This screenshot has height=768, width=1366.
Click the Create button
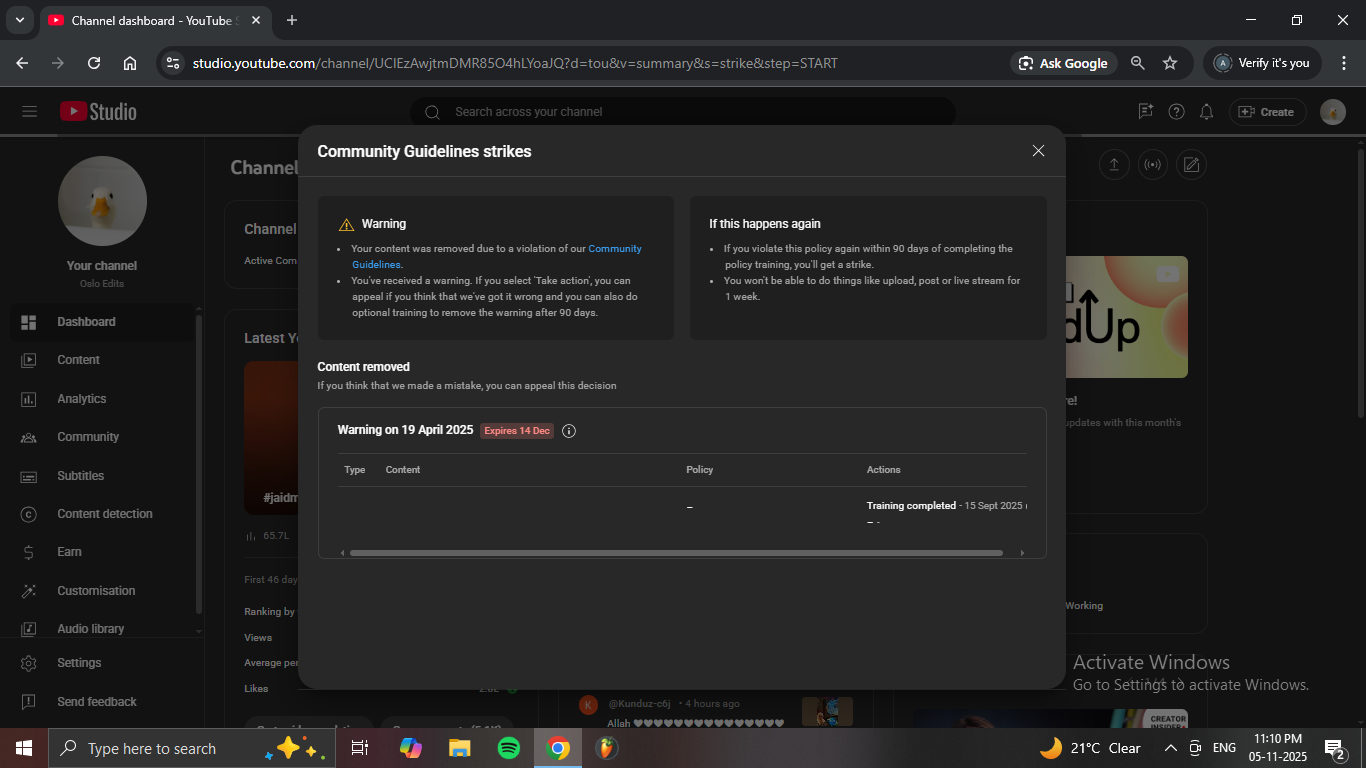(x=1267, y=112)
